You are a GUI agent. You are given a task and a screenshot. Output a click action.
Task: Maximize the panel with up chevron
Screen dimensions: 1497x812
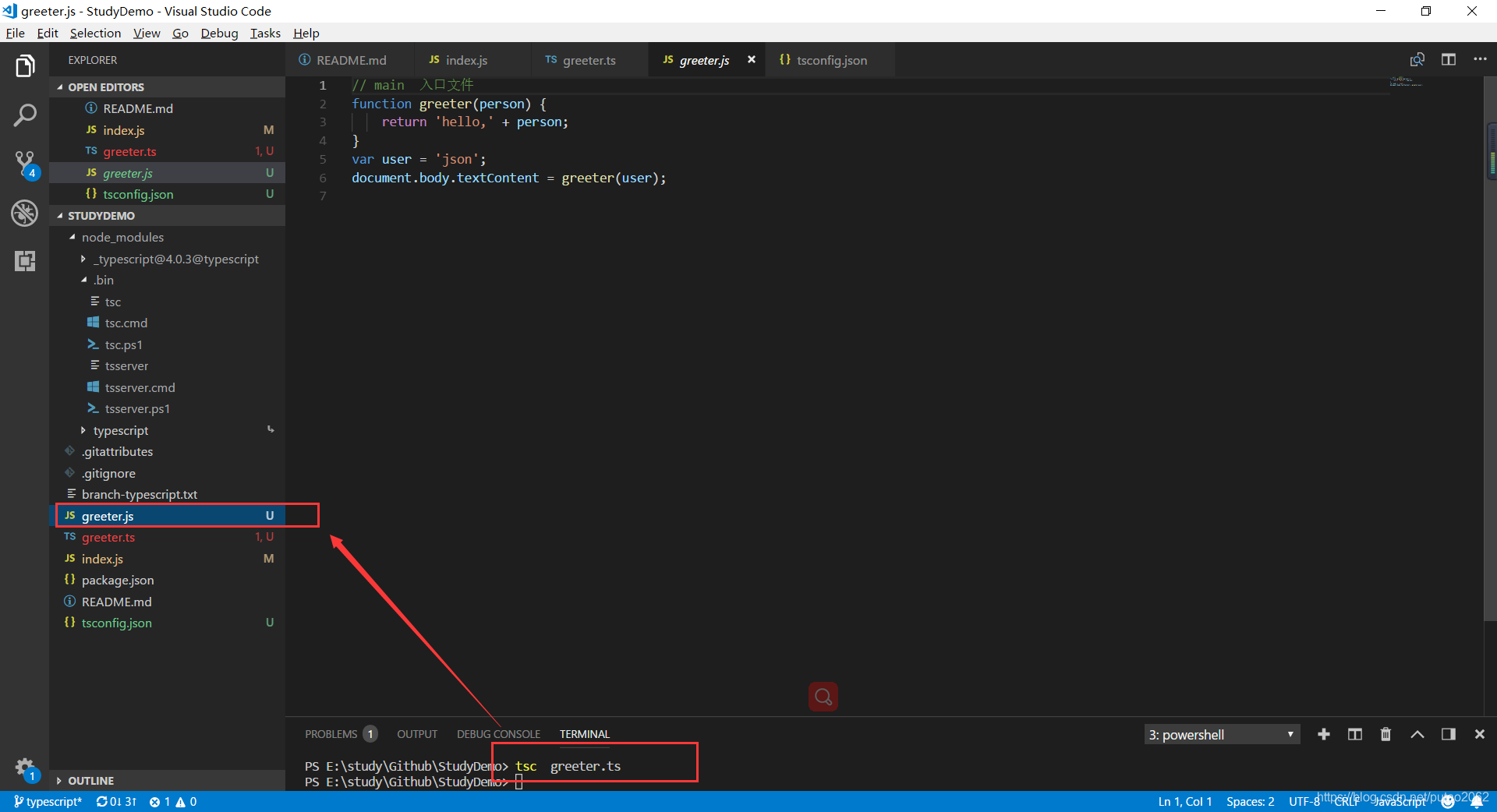(x=1417, y=734)
